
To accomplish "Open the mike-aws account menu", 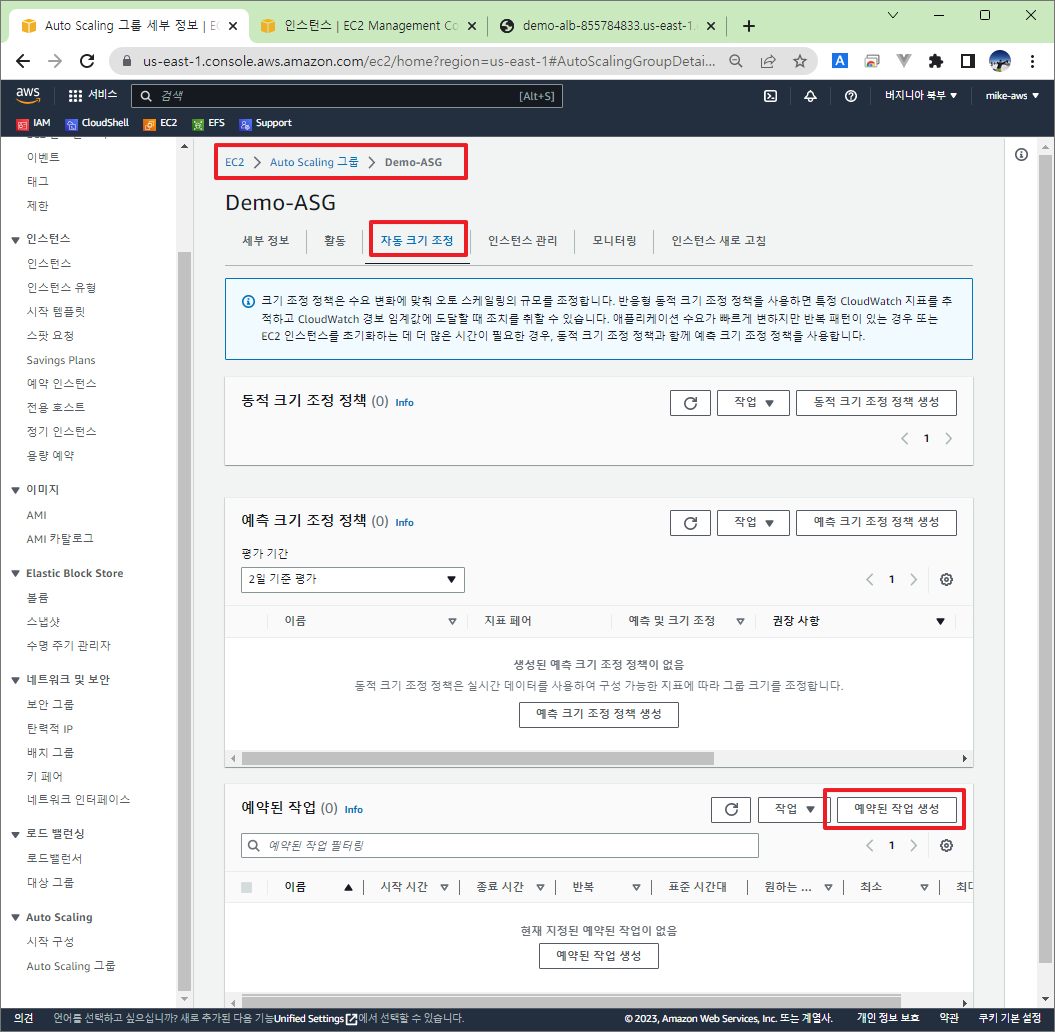I will pos(1011,96).
